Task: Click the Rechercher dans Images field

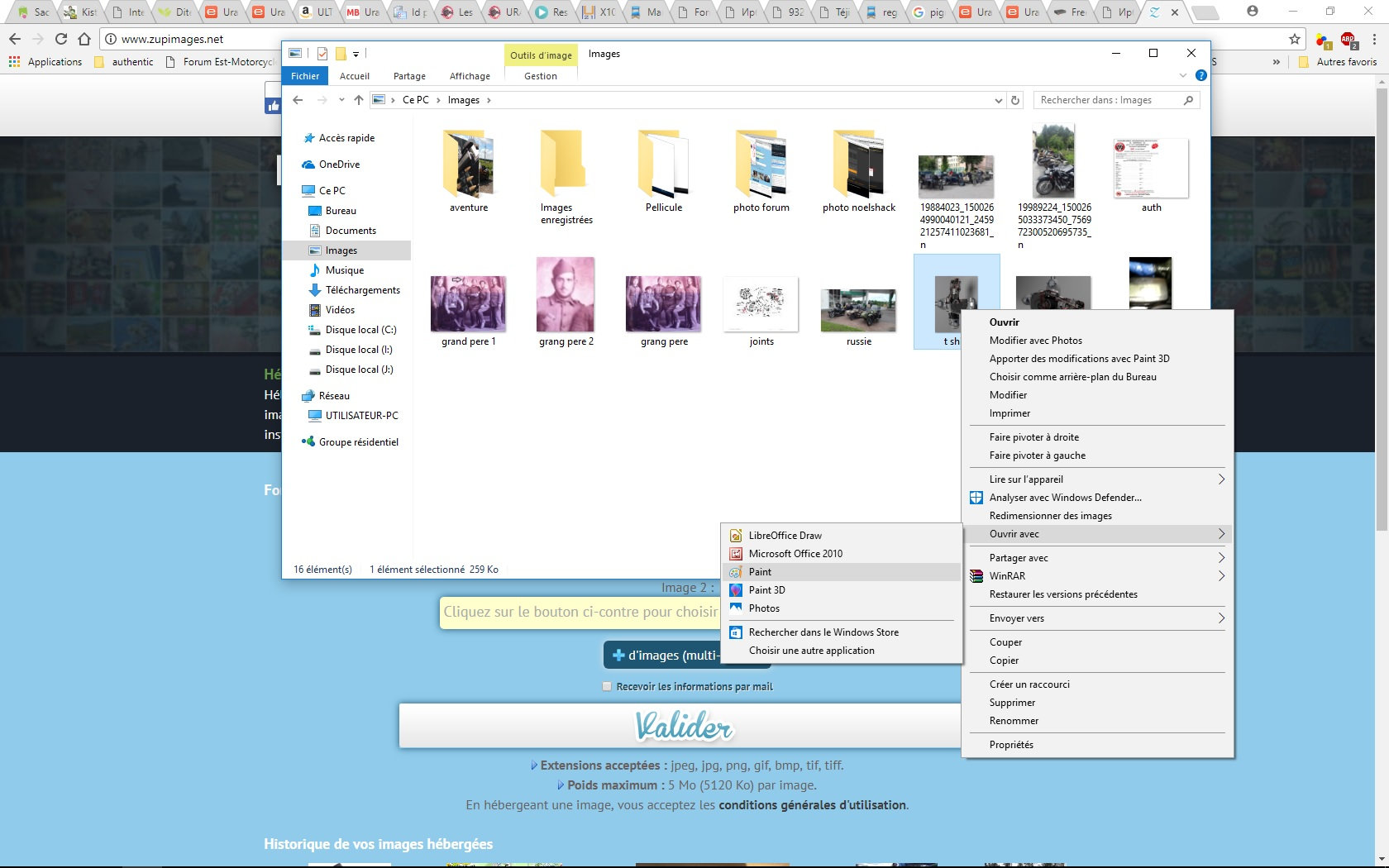Action: coord(1116,100)
